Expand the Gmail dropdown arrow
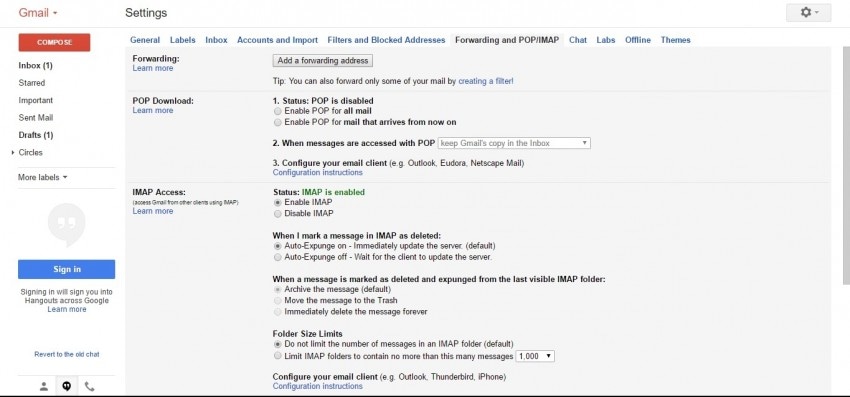Image resolution: width=850 pixels, height=397 pixels. click(55, 13)
